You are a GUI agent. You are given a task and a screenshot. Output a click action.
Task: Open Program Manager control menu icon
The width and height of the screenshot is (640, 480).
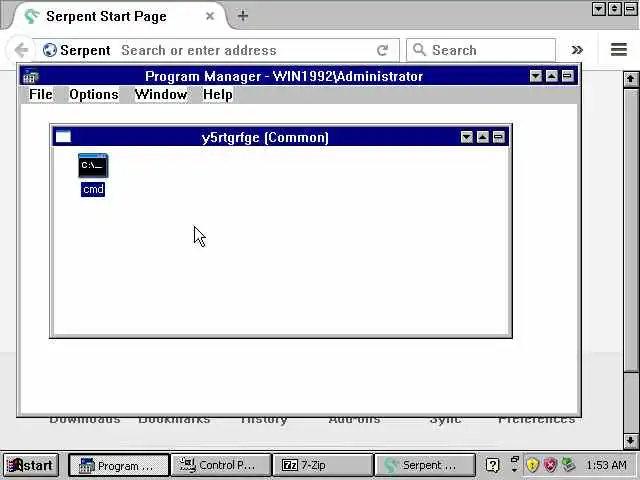[x=31, y=76]
